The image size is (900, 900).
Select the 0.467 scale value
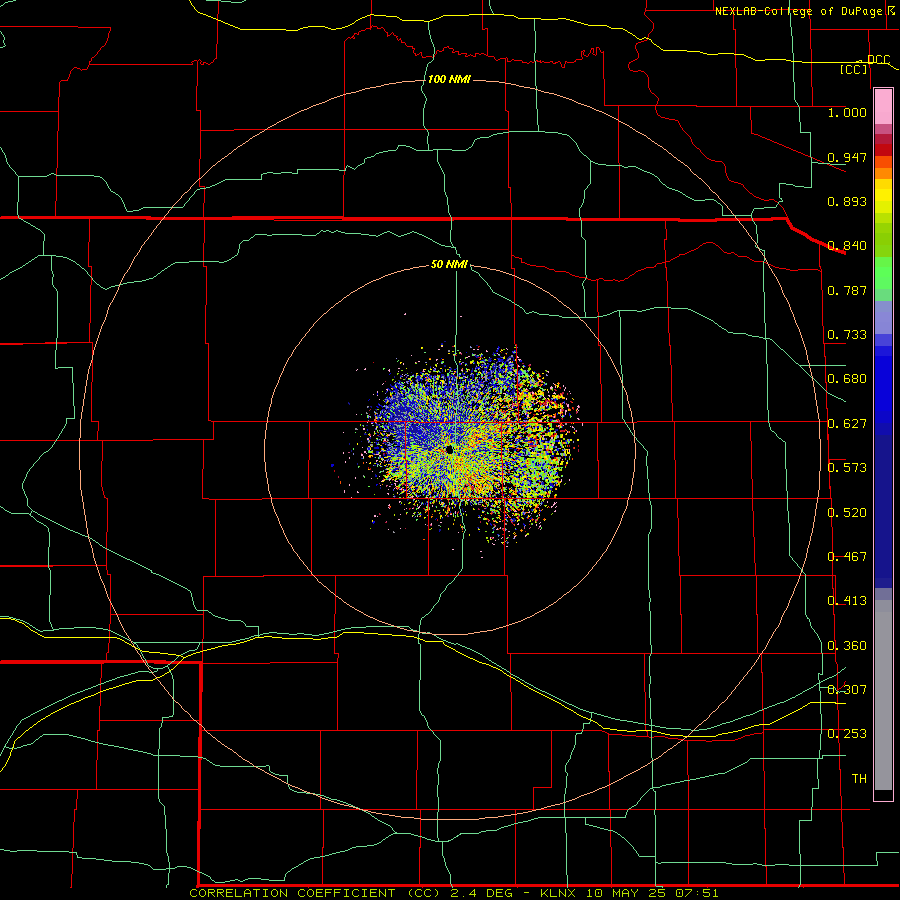[847, 557]
